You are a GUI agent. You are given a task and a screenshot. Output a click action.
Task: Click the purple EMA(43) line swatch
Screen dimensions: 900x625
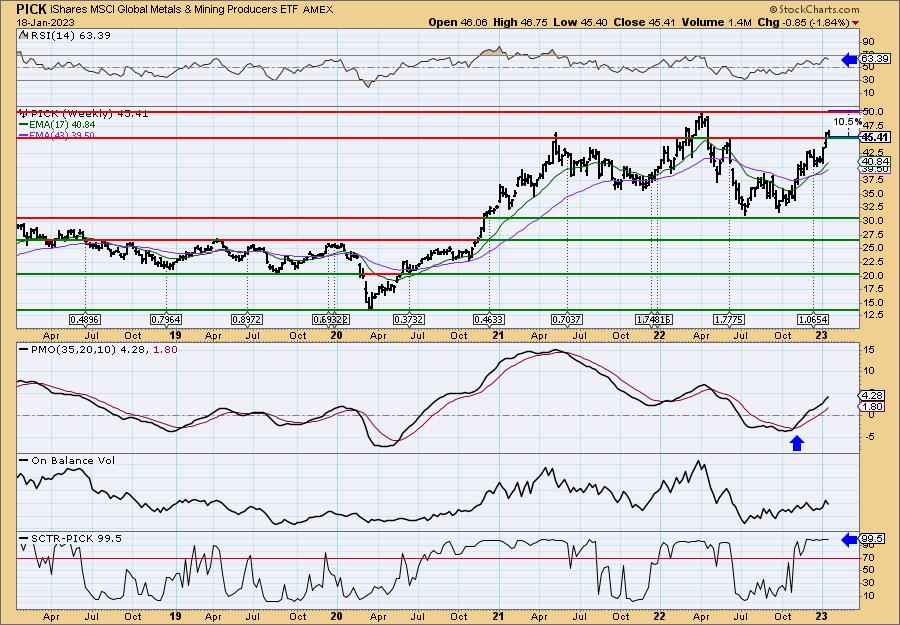tap(24, 135)
